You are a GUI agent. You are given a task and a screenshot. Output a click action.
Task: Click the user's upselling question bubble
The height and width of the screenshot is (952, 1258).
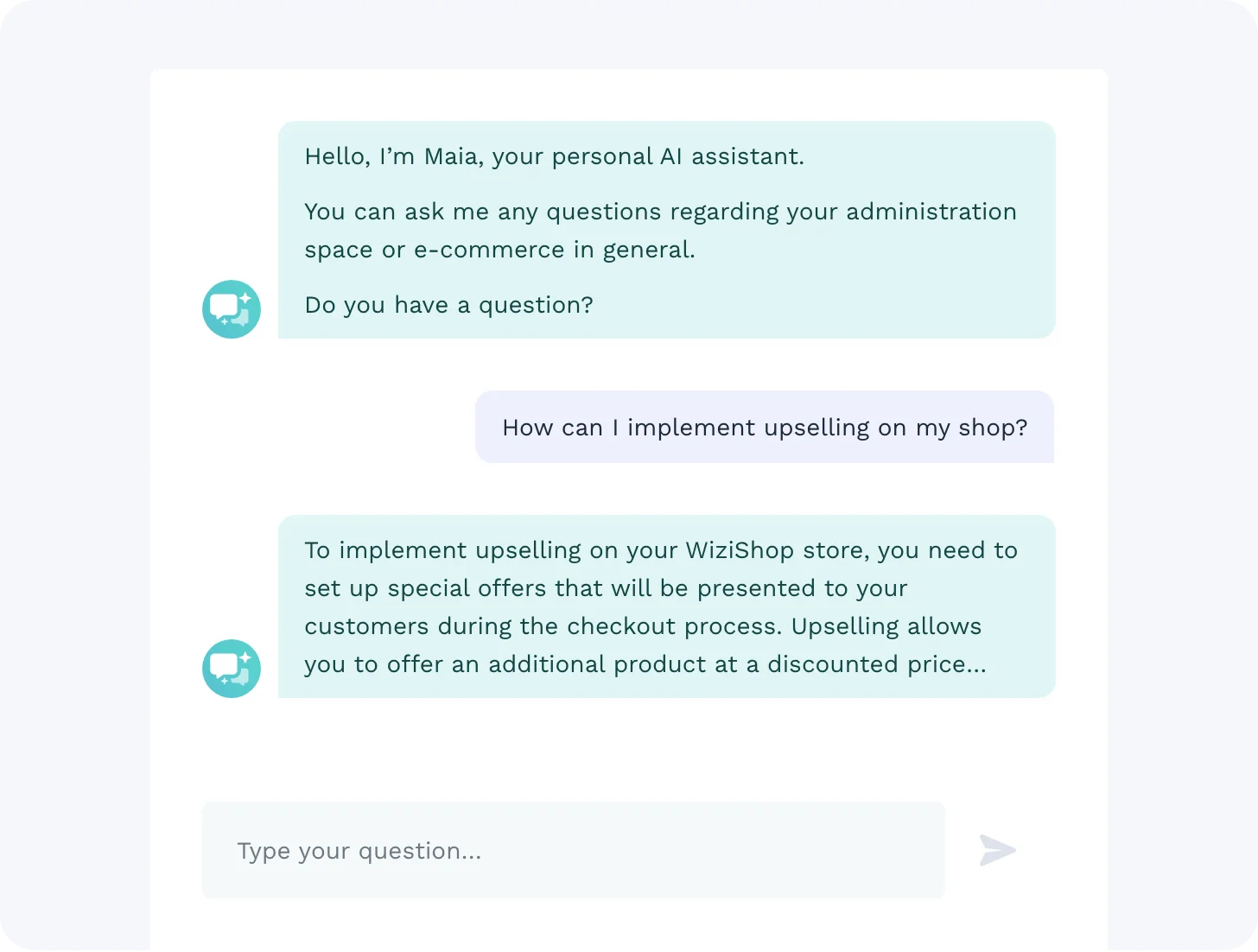[764, 428]
